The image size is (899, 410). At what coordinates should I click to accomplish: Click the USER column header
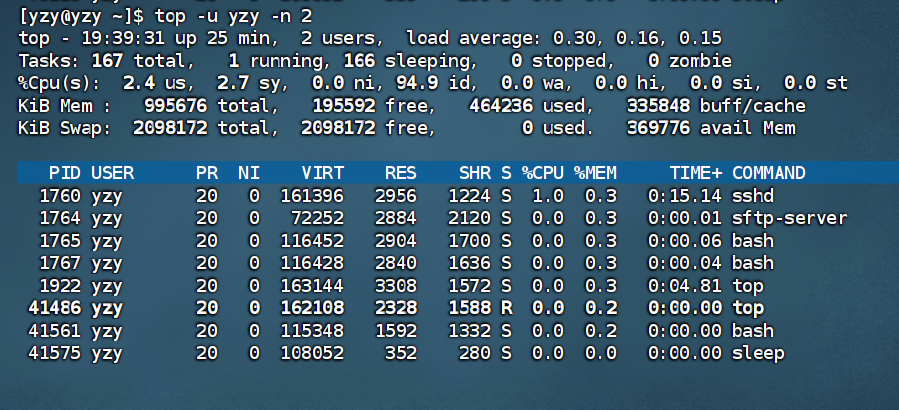(112, 173)
